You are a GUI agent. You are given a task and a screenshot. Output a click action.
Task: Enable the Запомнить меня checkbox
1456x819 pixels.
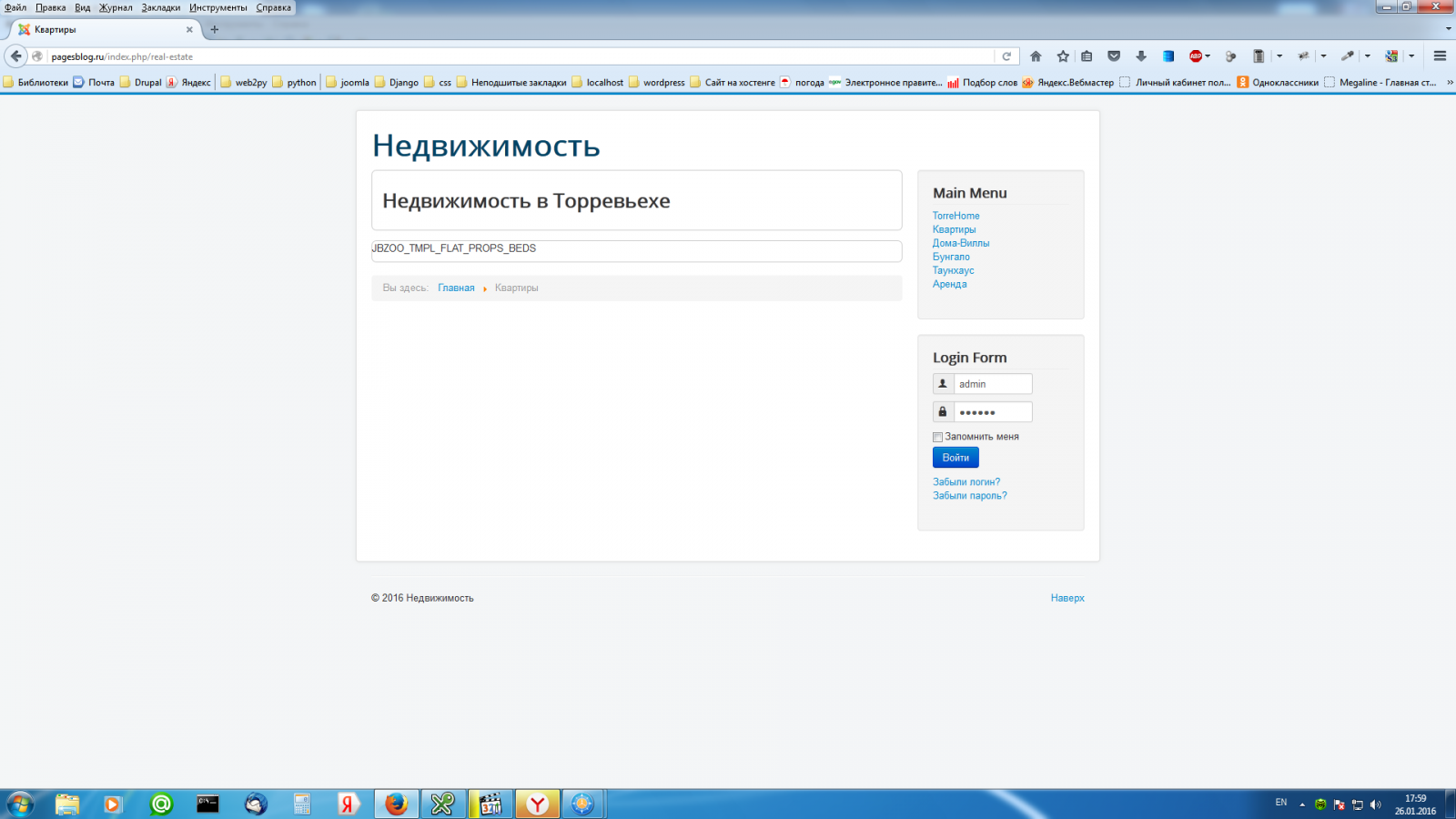click(x=937, y=437)
